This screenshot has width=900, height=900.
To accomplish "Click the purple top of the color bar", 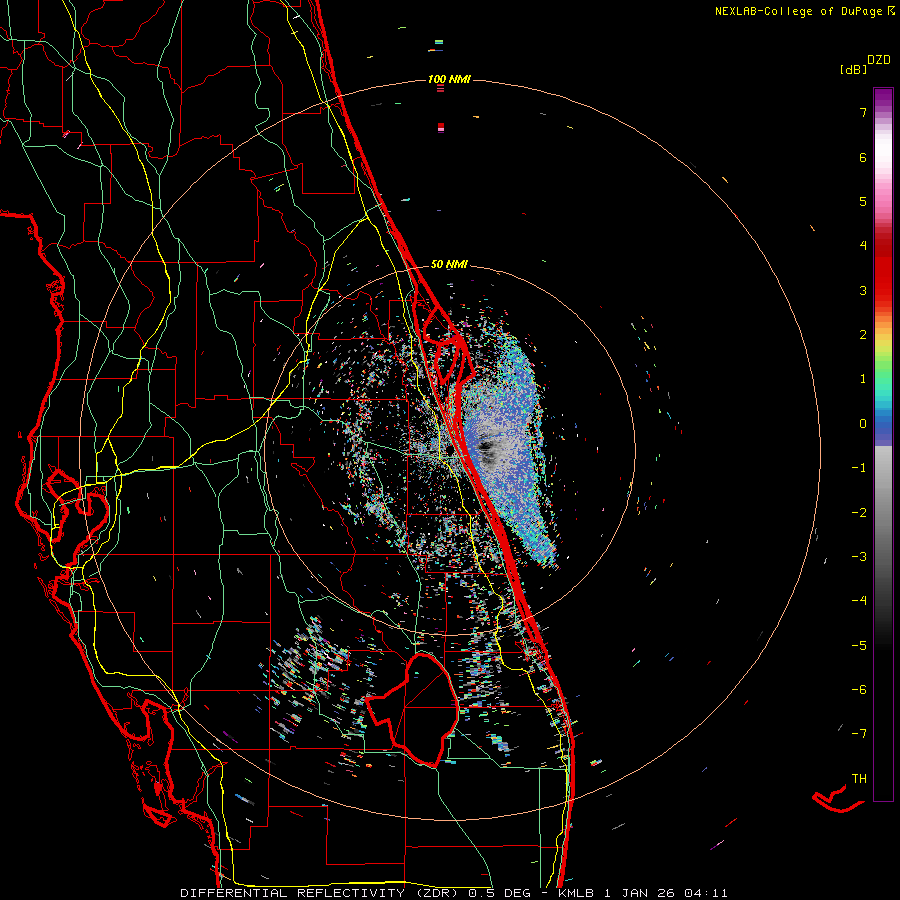I will pyautogui.click(x=883, y=98).
